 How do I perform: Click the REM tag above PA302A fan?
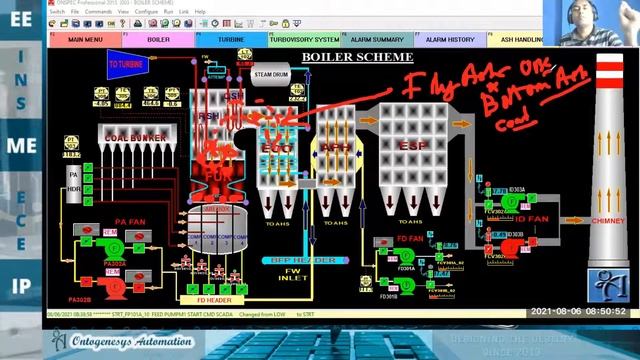(110, 232)
